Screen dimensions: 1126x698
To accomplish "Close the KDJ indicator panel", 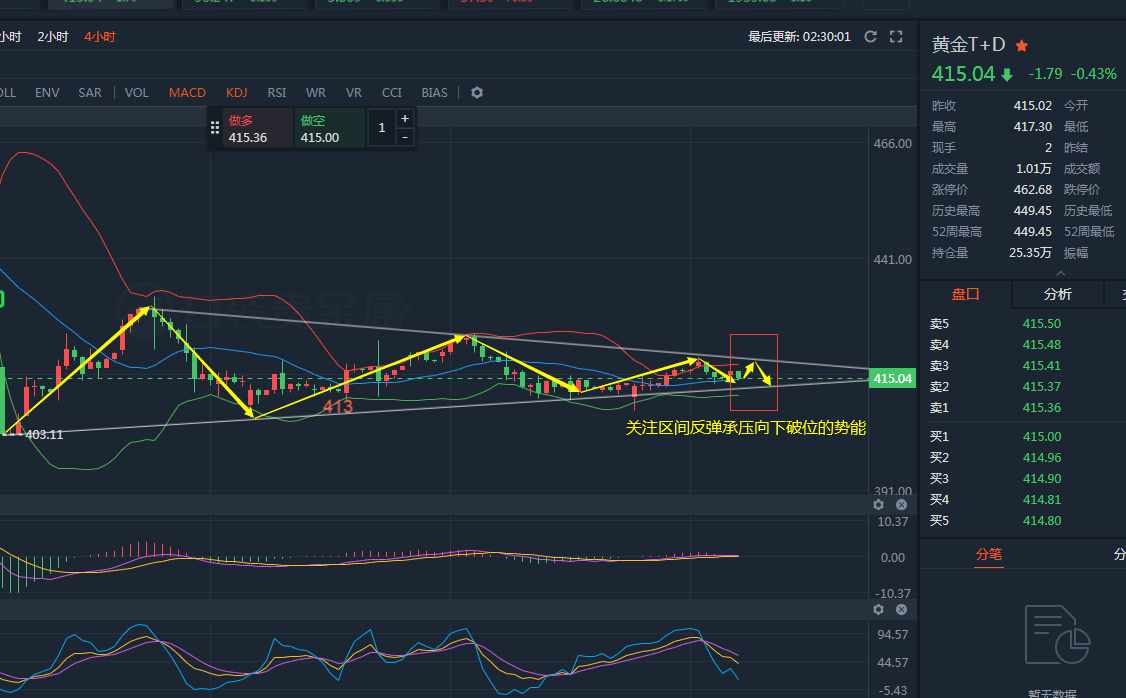I will tap(901, 610).
